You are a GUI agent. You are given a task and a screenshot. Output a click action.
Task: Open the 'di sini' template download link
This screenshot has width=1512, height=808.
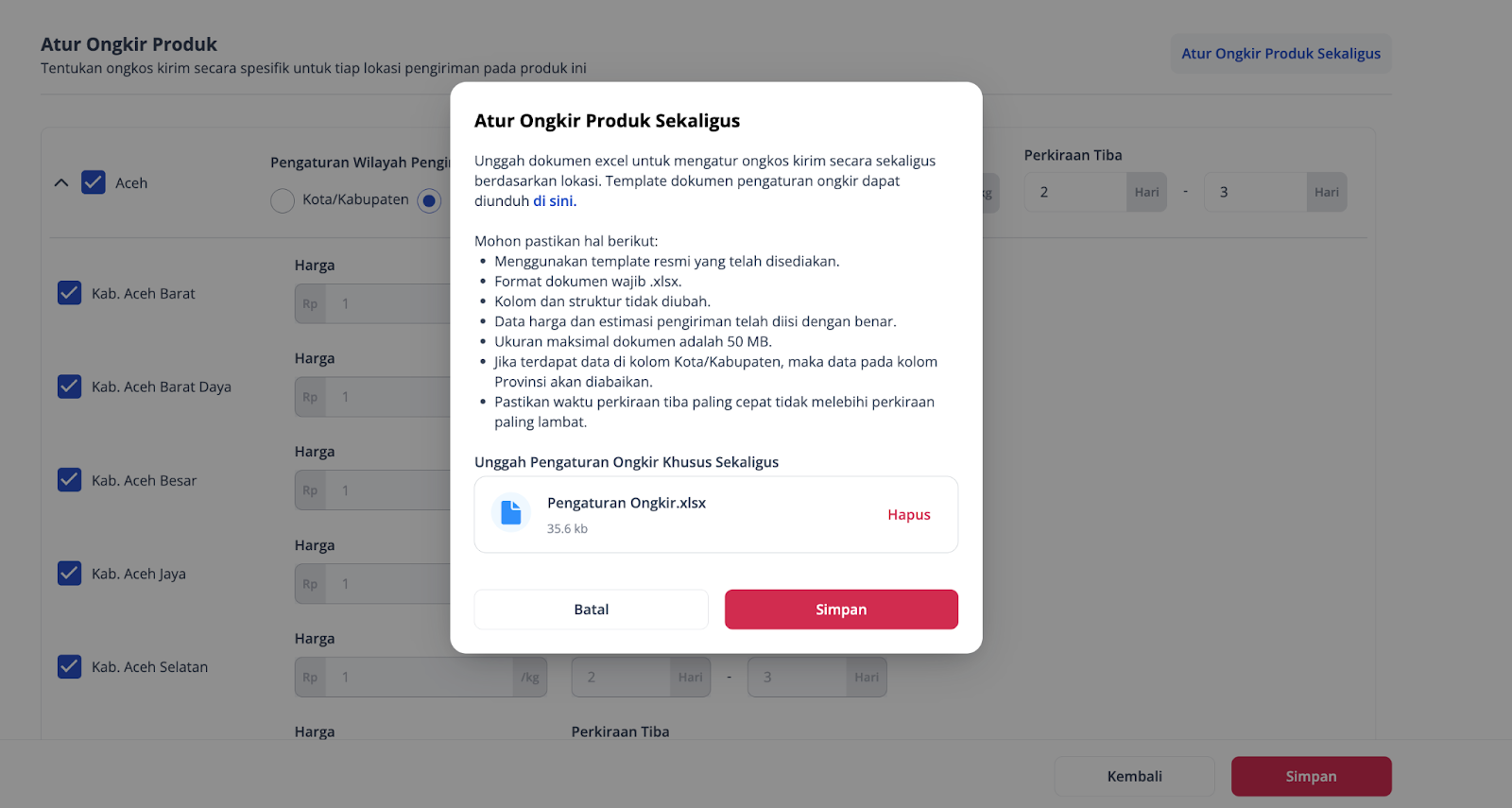[553, 201]
